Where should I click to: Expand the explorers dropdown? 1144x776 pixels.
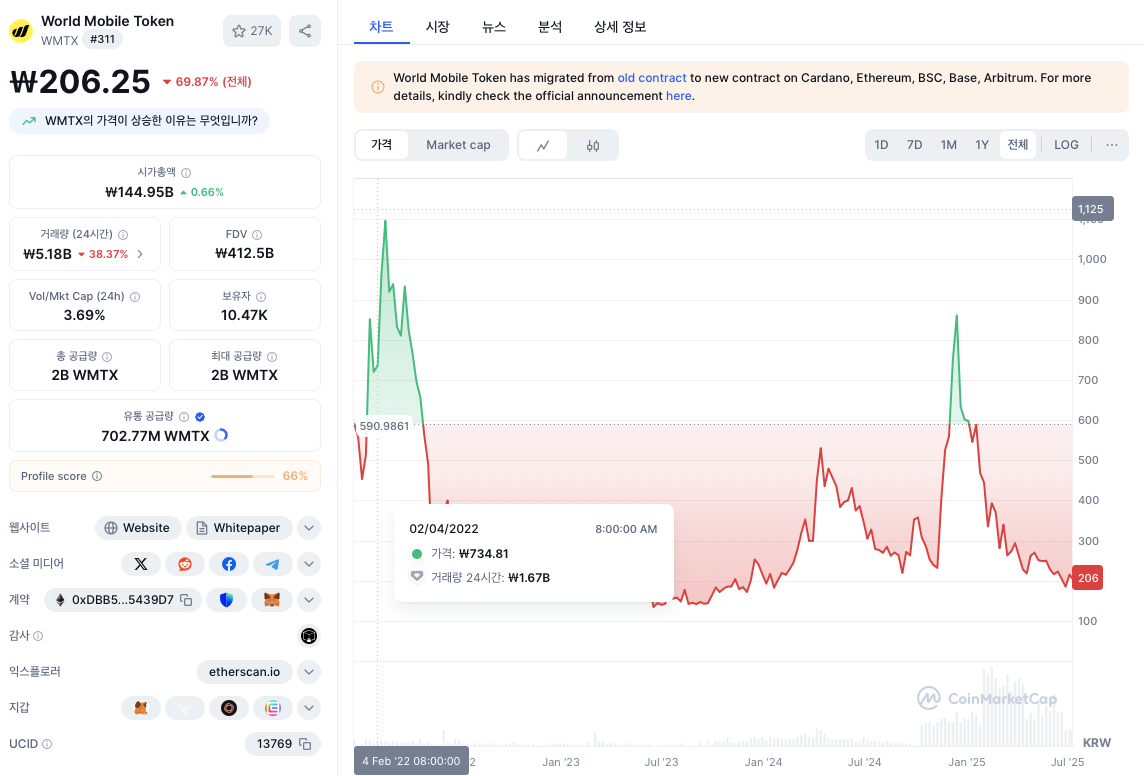(x=309, y=672)
